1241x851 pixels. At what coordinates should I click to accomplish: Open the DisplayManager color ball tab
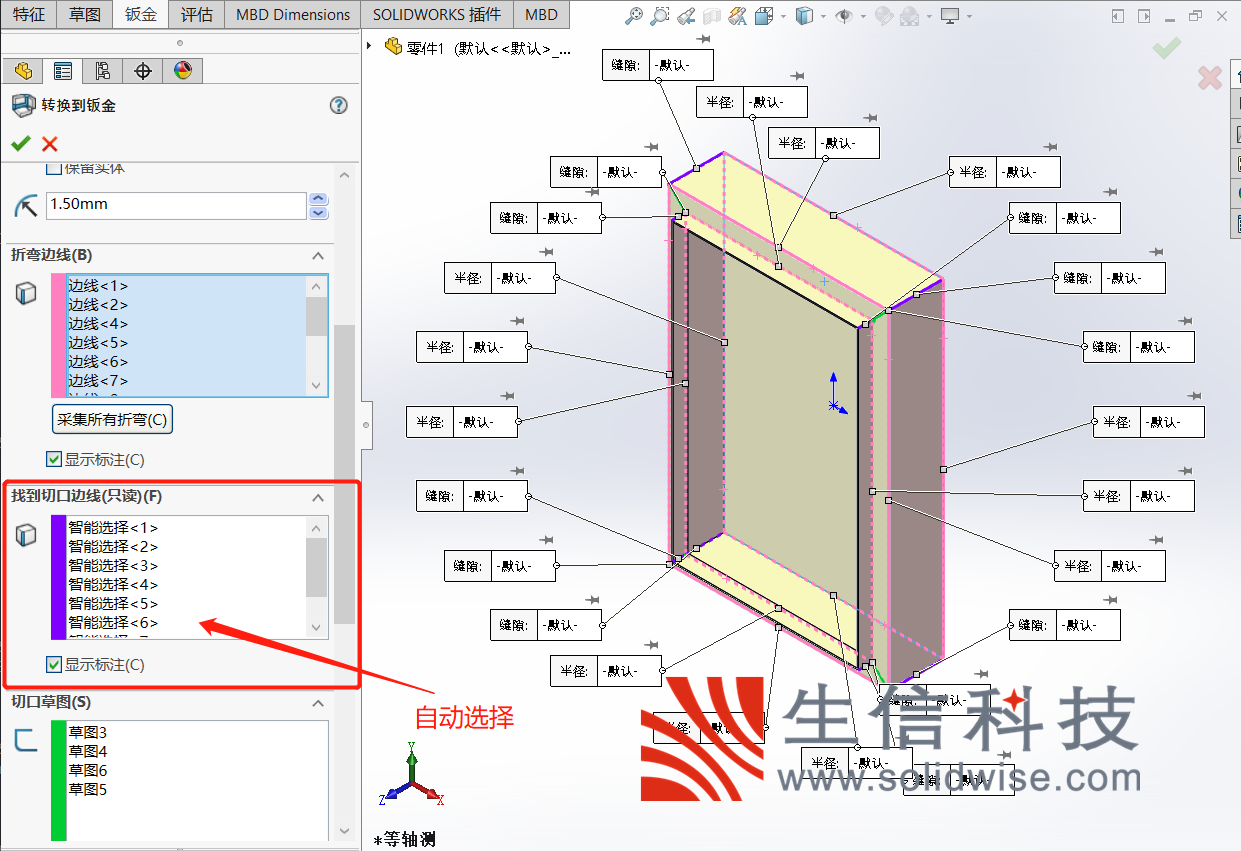click(182, 71)
